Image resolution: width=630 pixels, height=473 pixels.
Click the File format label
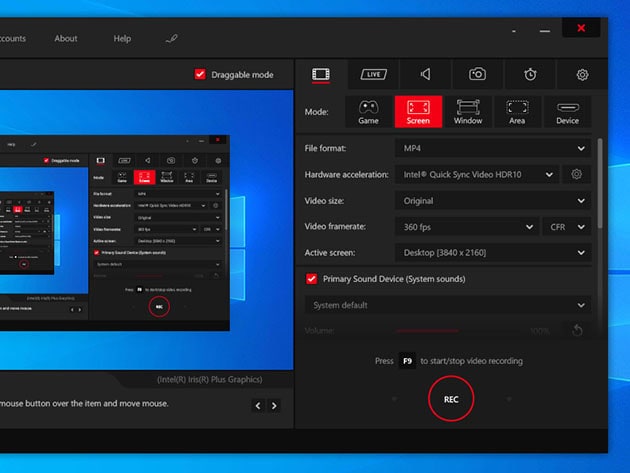[x=325, y=148]
